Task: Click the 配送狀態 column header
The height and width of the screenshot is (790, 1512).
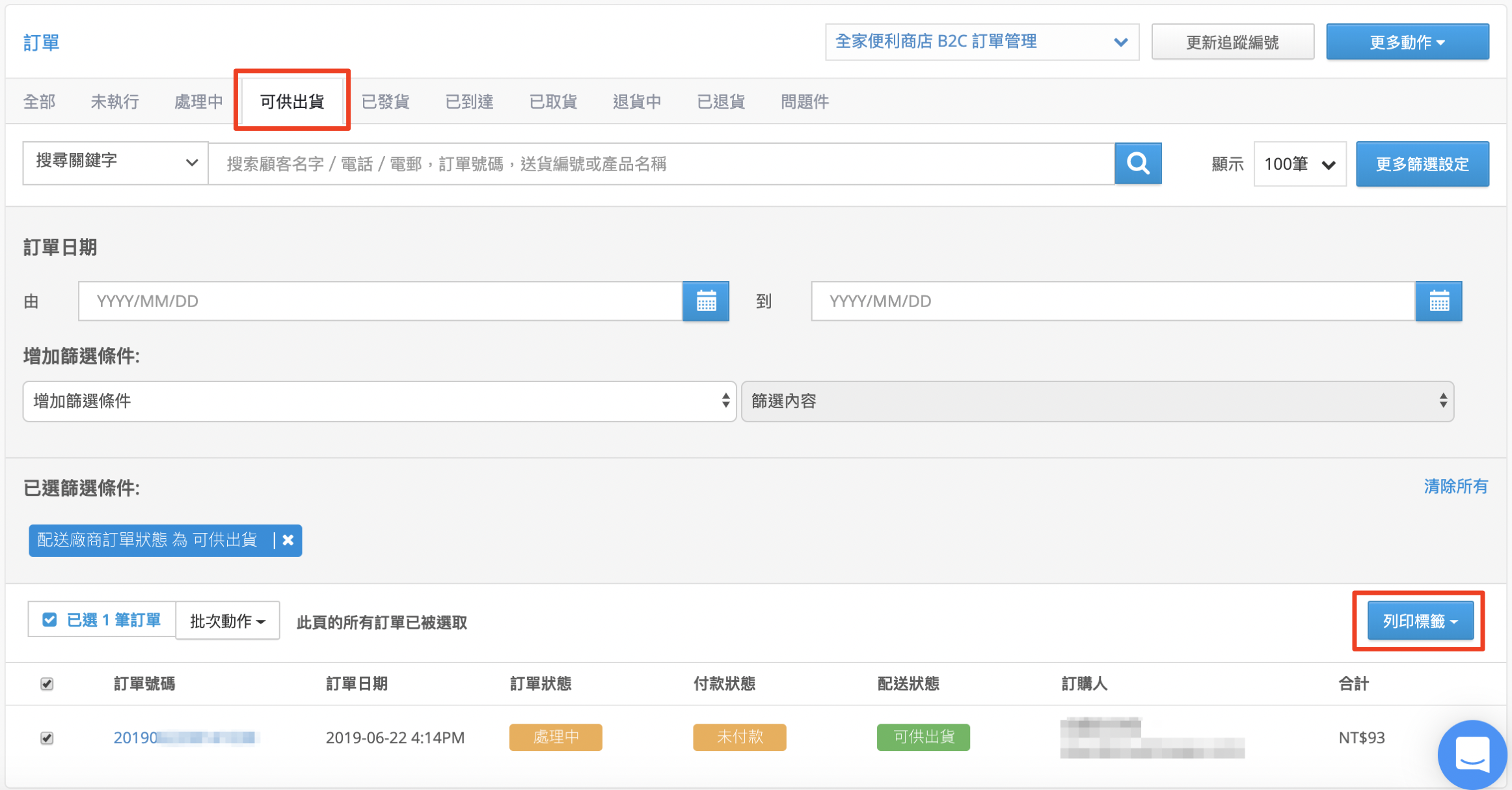Action: (908, 684)
